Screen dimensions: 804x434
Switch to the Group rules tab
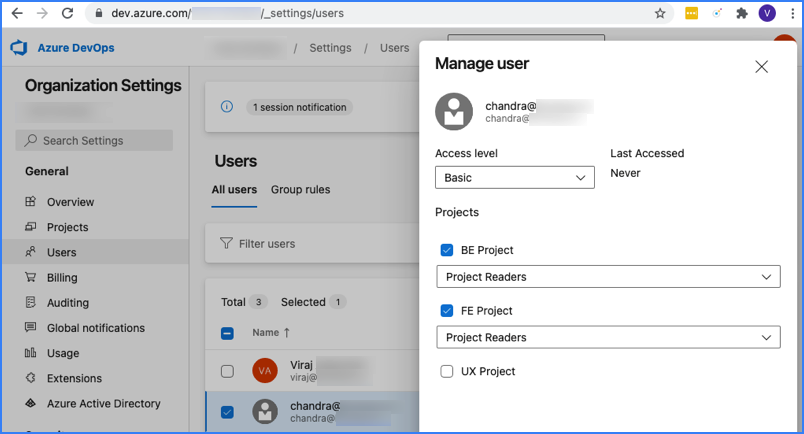click(x=300, y=189)
